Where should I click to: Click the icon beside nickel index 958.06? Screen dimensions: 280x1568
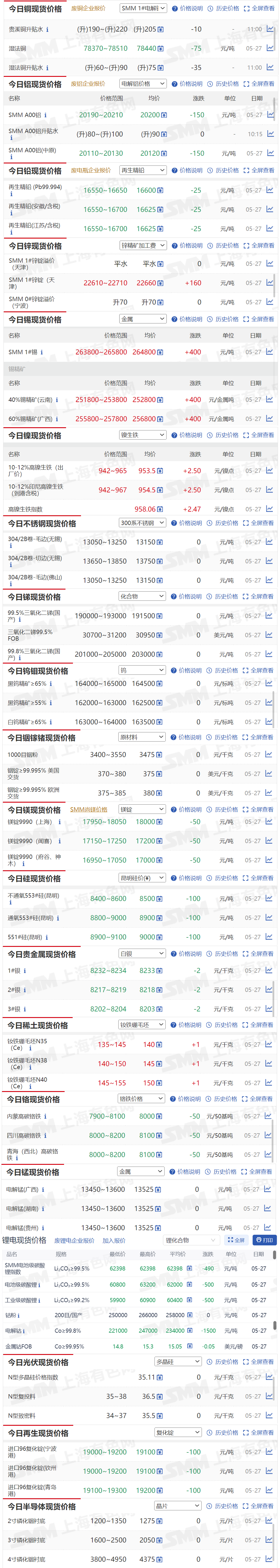pyautogui.click(x=161, y=510)
